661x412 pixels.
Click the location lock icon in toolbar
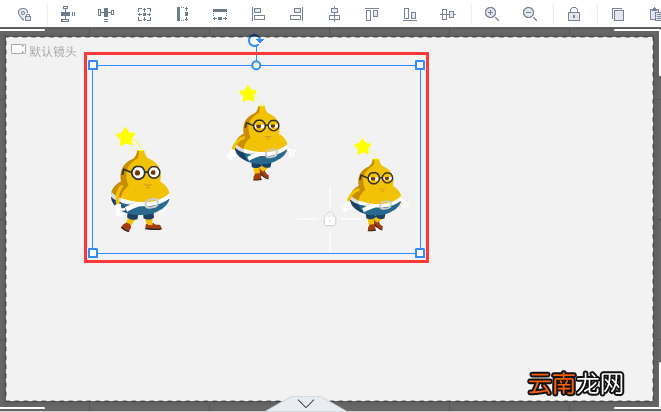tap(24, 14)
